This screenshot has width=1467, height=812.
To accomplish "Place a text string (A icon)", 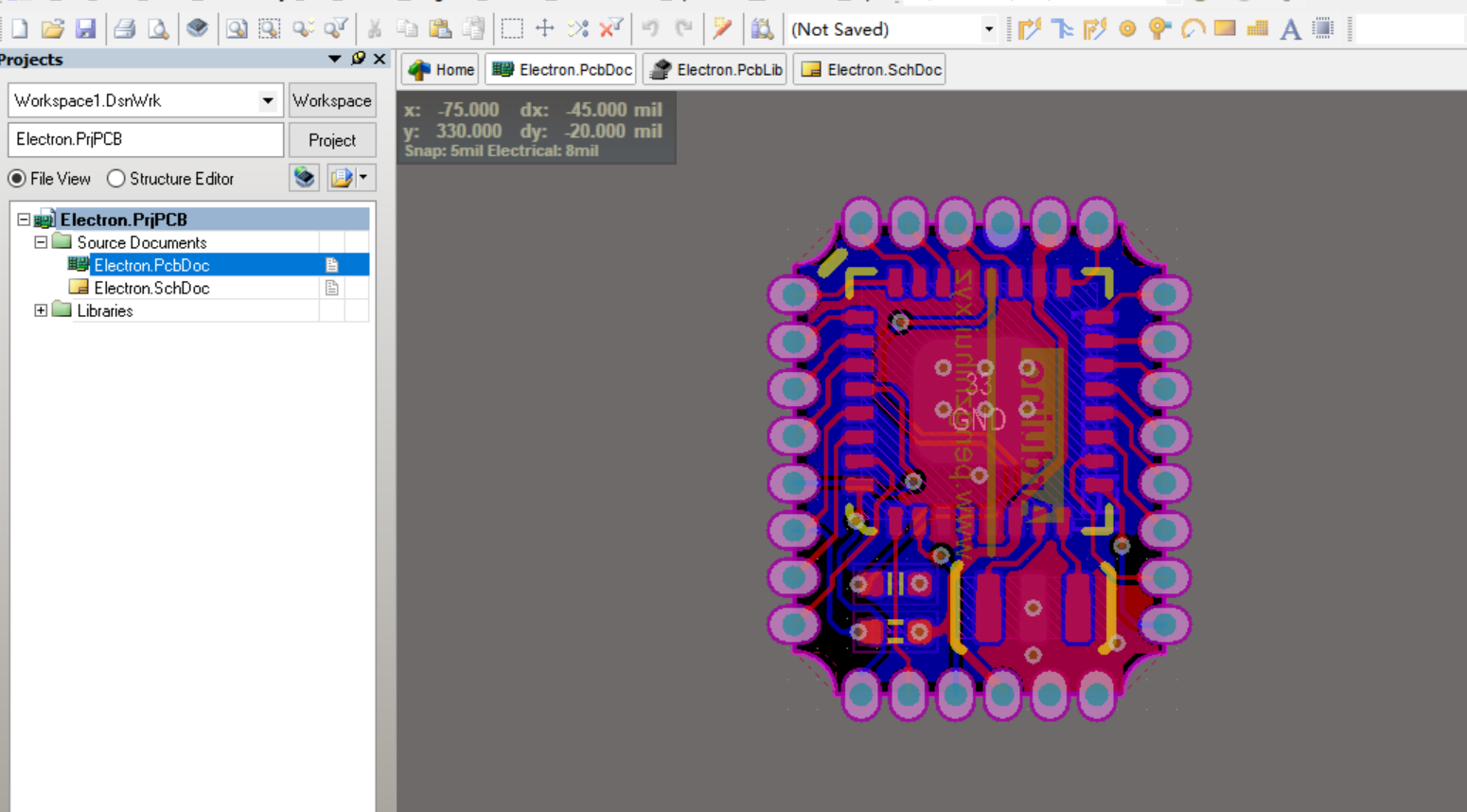I will click(1290, 29).
